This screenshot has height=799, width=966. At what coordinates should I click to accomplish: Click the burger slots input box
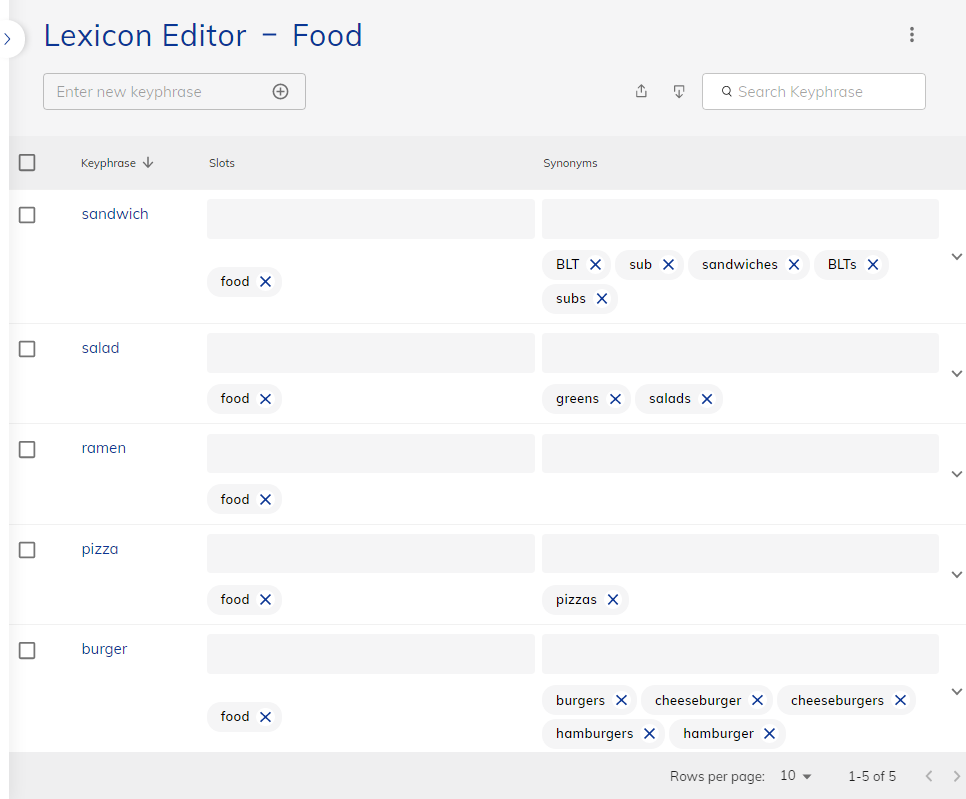pyautogui.click(x=371, y=654)
